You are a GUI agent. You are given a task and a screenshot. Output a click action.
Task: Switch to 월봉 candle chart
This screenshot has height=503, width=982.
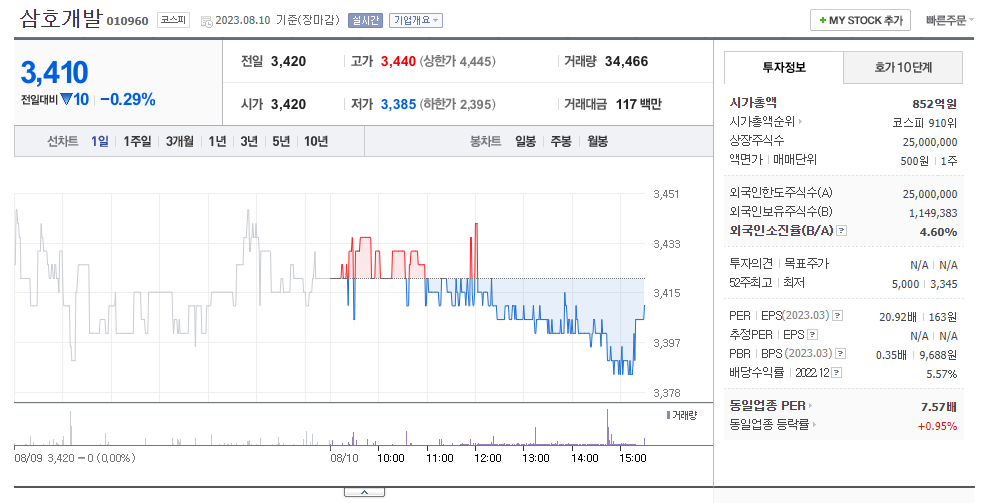(x=597, y=142)
